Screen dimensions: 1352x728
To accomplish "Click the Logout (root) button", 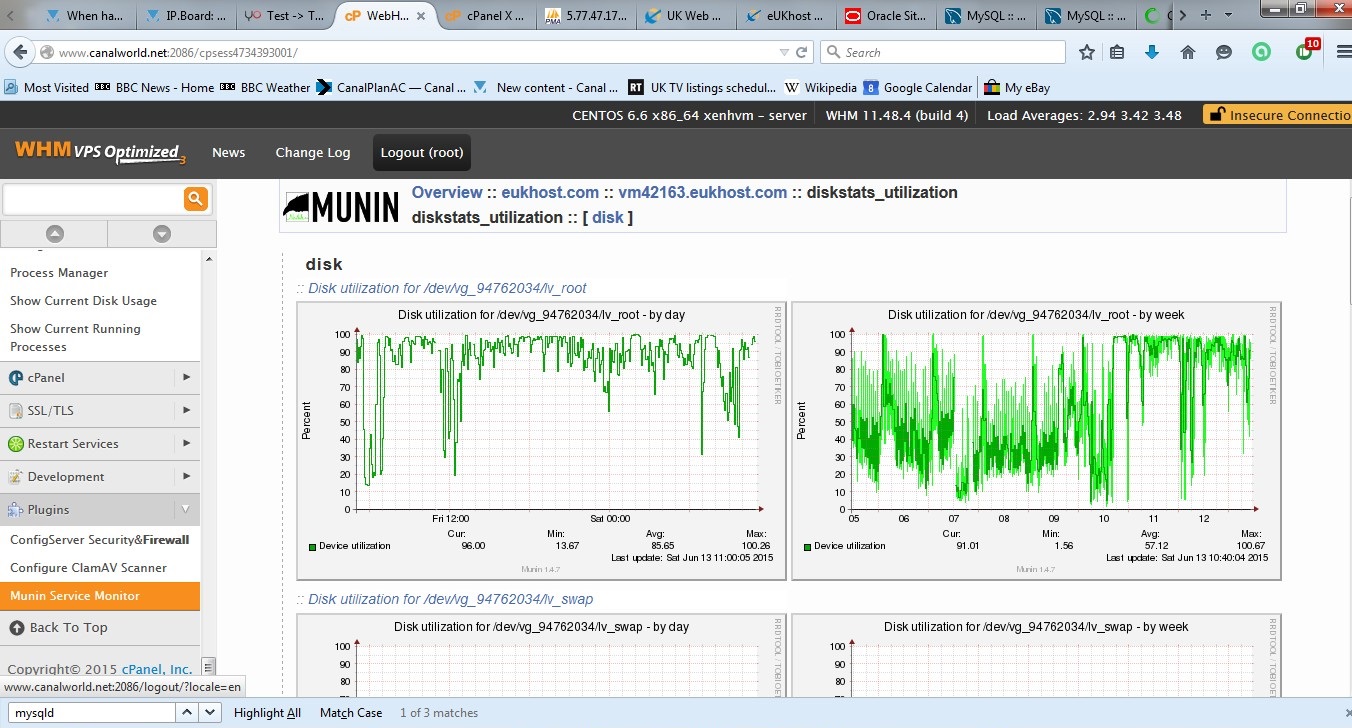I will (x=421, y=153).
